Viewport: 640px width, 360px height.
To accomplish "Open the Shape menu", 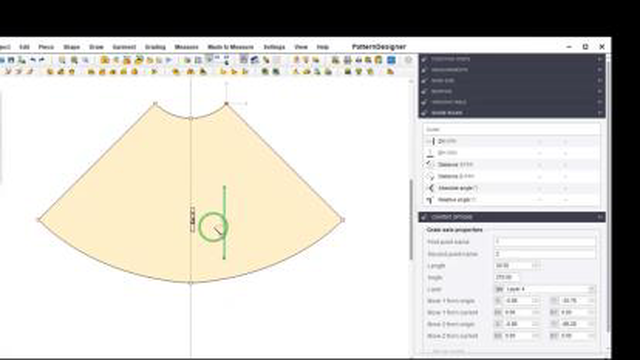I will point(72,47).
